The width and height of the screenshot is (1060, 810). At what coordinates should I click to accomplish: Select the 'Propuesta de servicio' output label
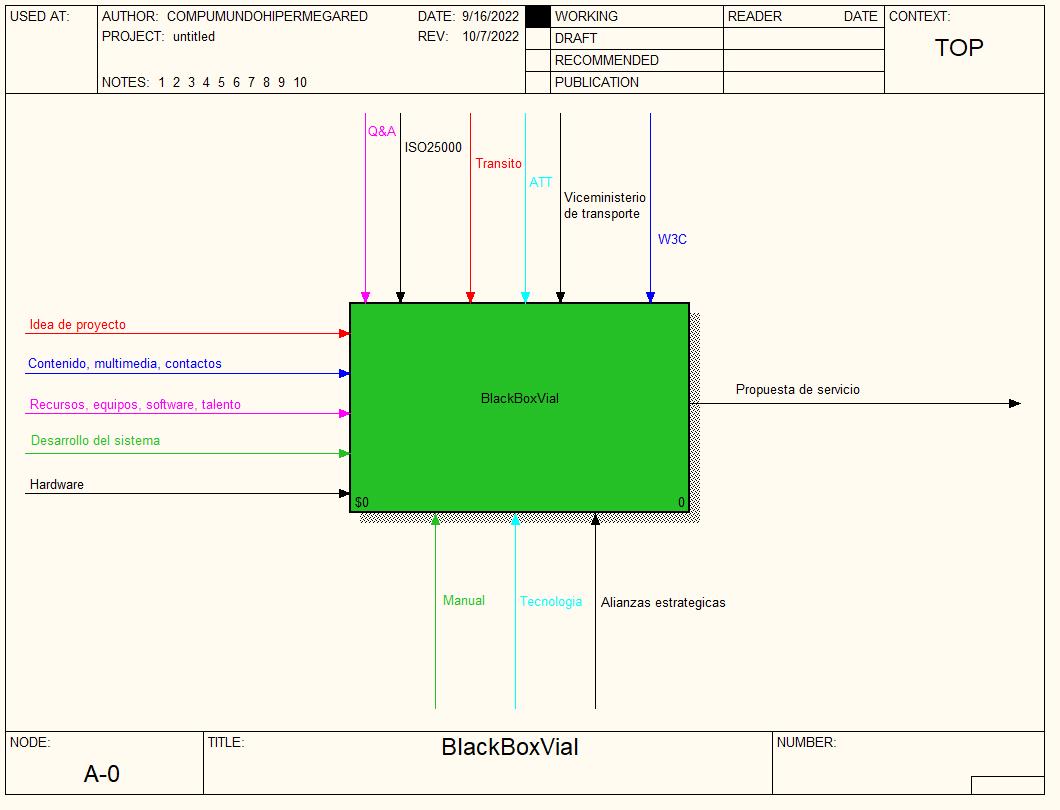798,390
